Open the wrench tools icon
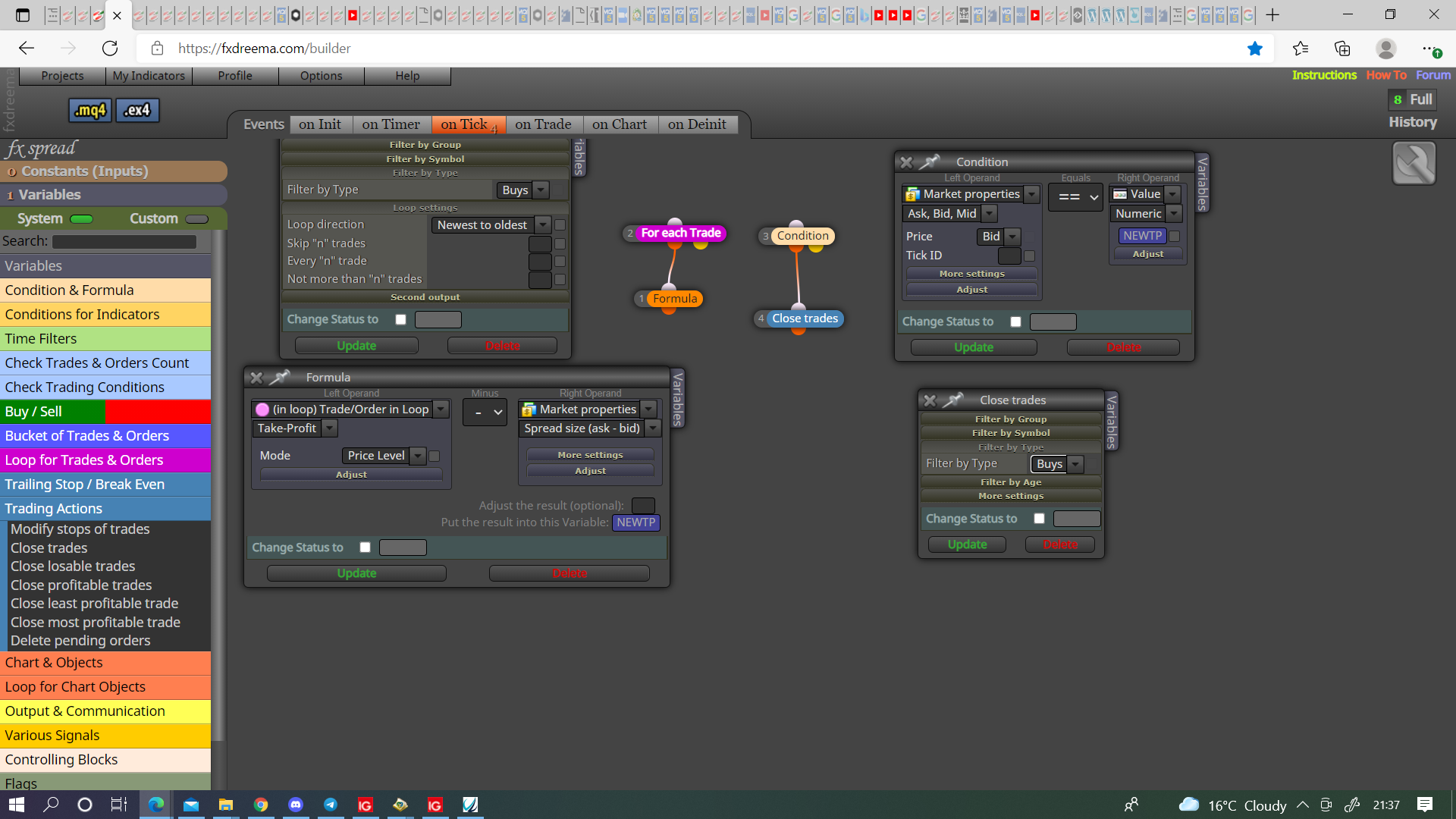 tap(1414, 163)
